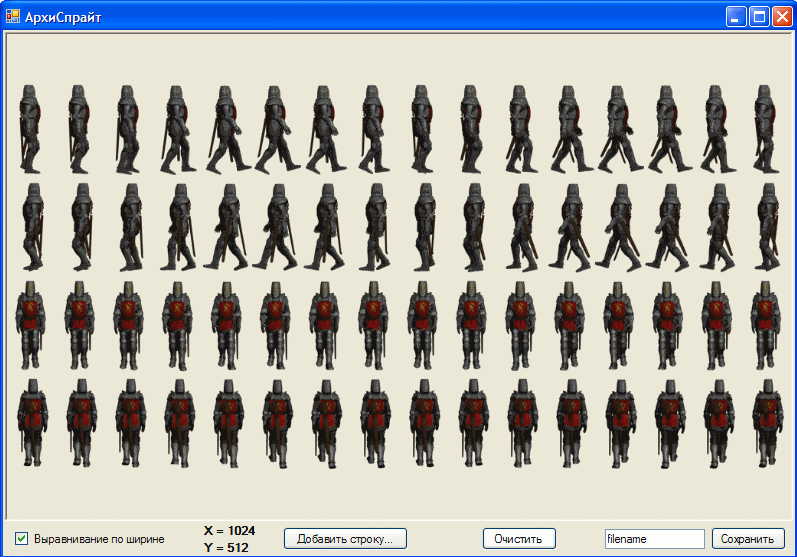Close the АрхиСпрайт window
Viewport: 797px width, 557px height.
click(x=783, y=17)
